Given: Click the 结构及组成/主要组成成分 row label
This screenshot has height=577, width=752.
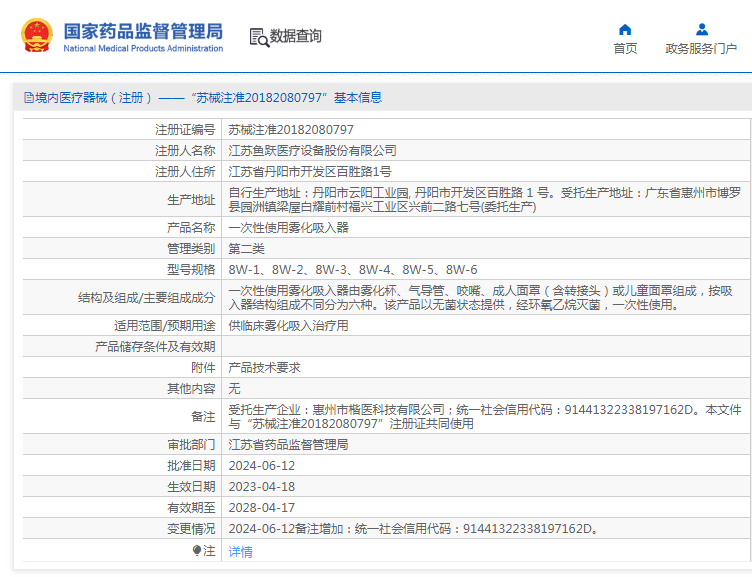Looking at the screenshot, I should pyautogui.click(x=146, y=297).
